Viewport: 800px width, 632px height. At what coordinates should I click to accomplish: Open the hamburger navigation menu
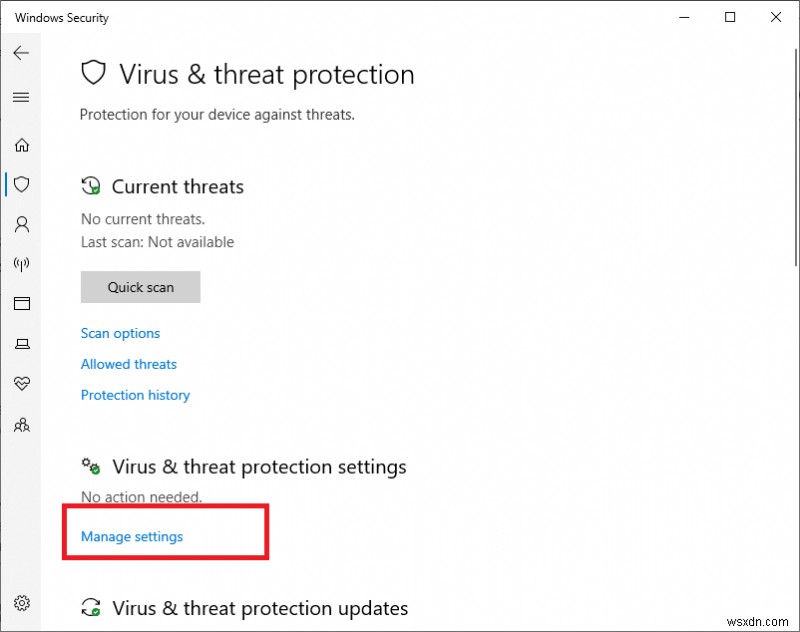(x=21, y=97)
